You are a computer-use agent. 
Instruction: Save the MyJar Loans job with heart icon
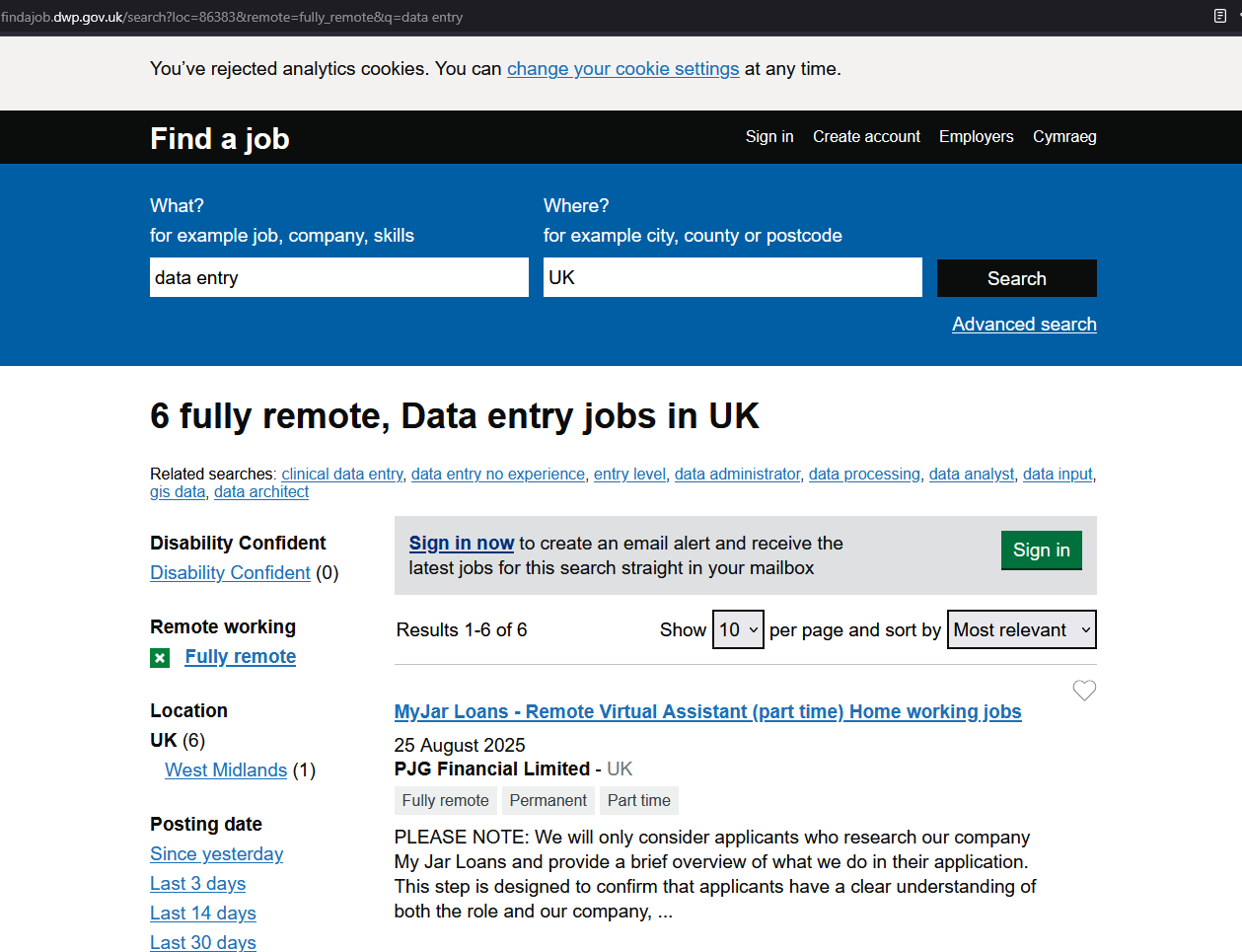[1084, 691]
